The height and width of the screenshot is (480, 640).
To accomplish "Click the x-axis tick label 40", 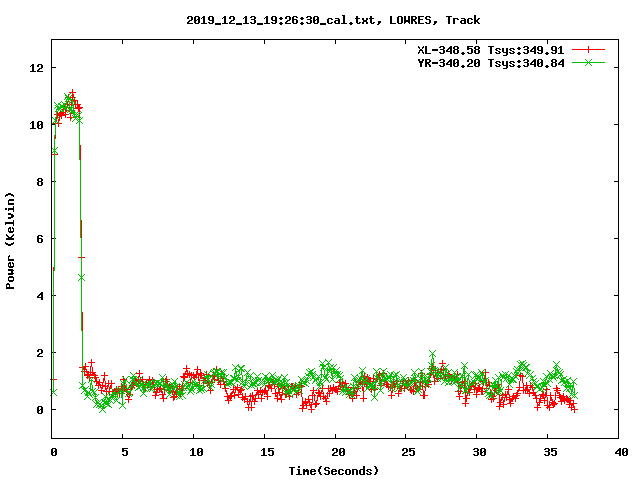I will click(621, 452).
